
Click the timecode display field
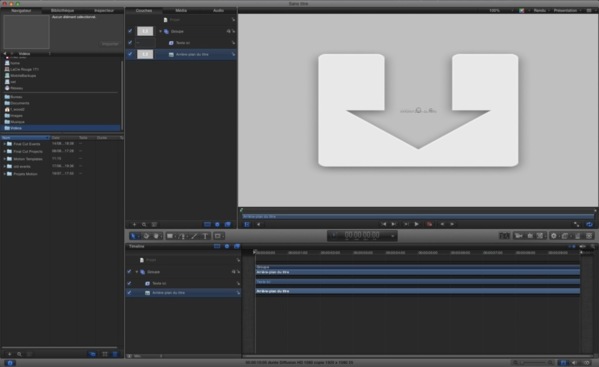pos(362,236)
